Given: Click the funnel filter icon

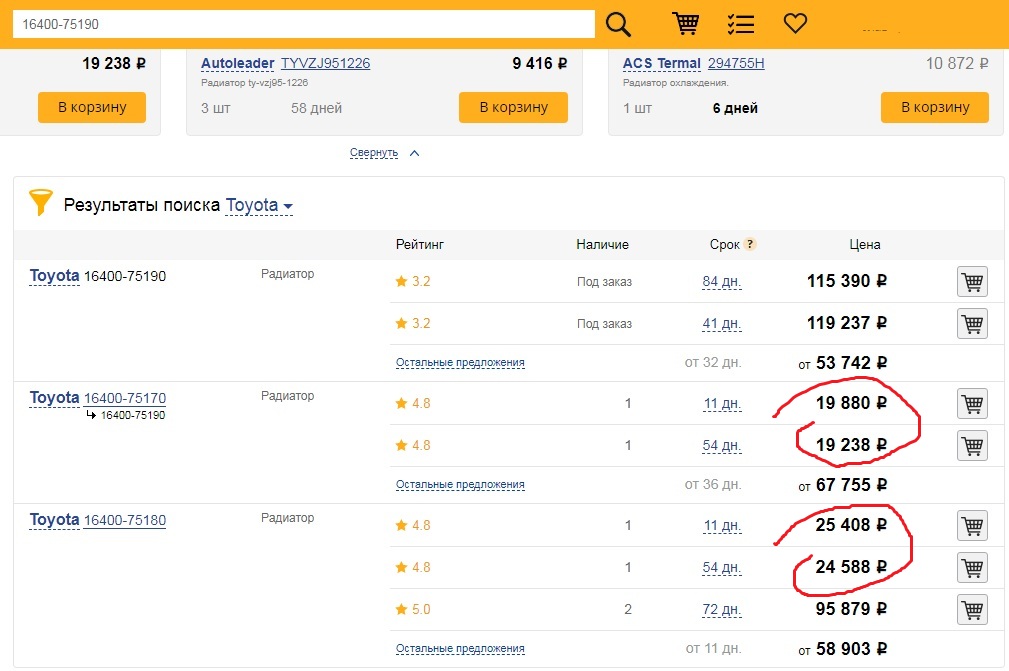Looking at the screenshot, I should pyautogui.click(x=40, y=203).
